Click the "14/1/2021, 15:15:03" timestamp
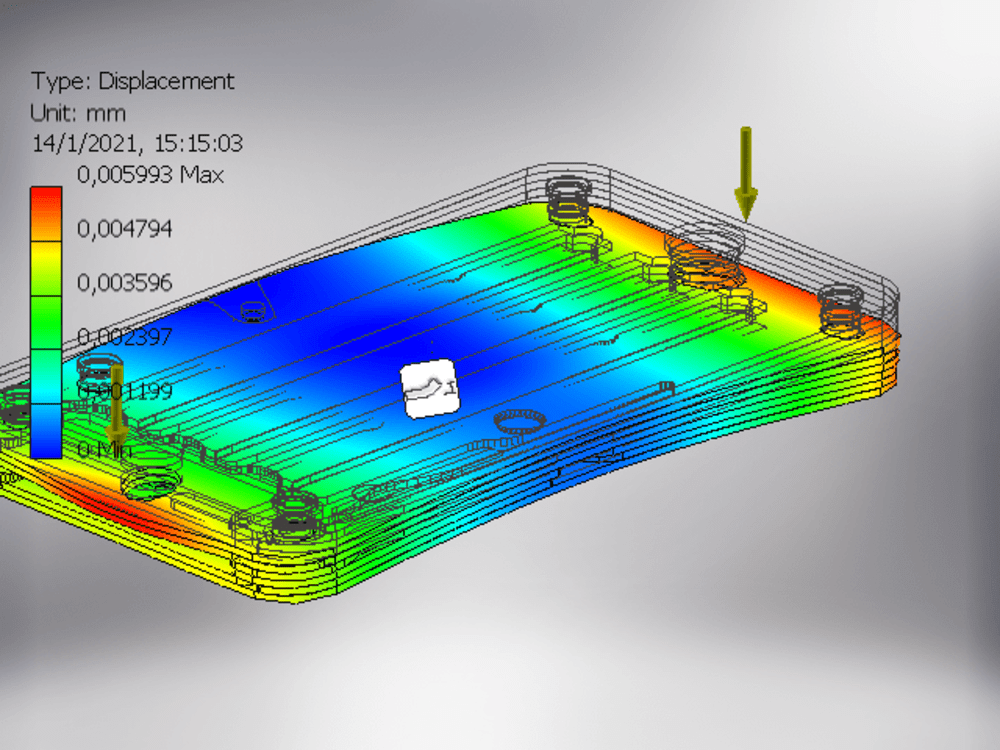 (x=137, y=143)
